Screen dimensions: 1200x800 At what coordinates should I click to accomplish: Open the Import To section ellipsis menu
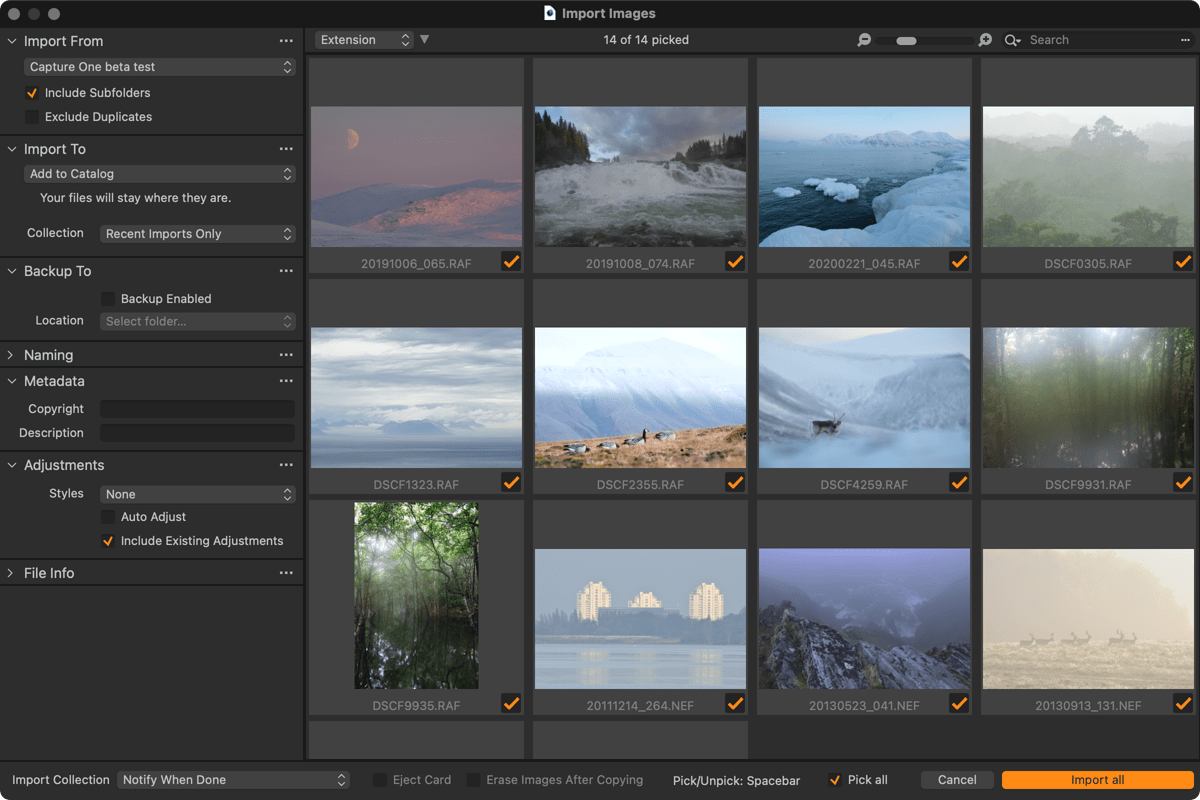286,149
